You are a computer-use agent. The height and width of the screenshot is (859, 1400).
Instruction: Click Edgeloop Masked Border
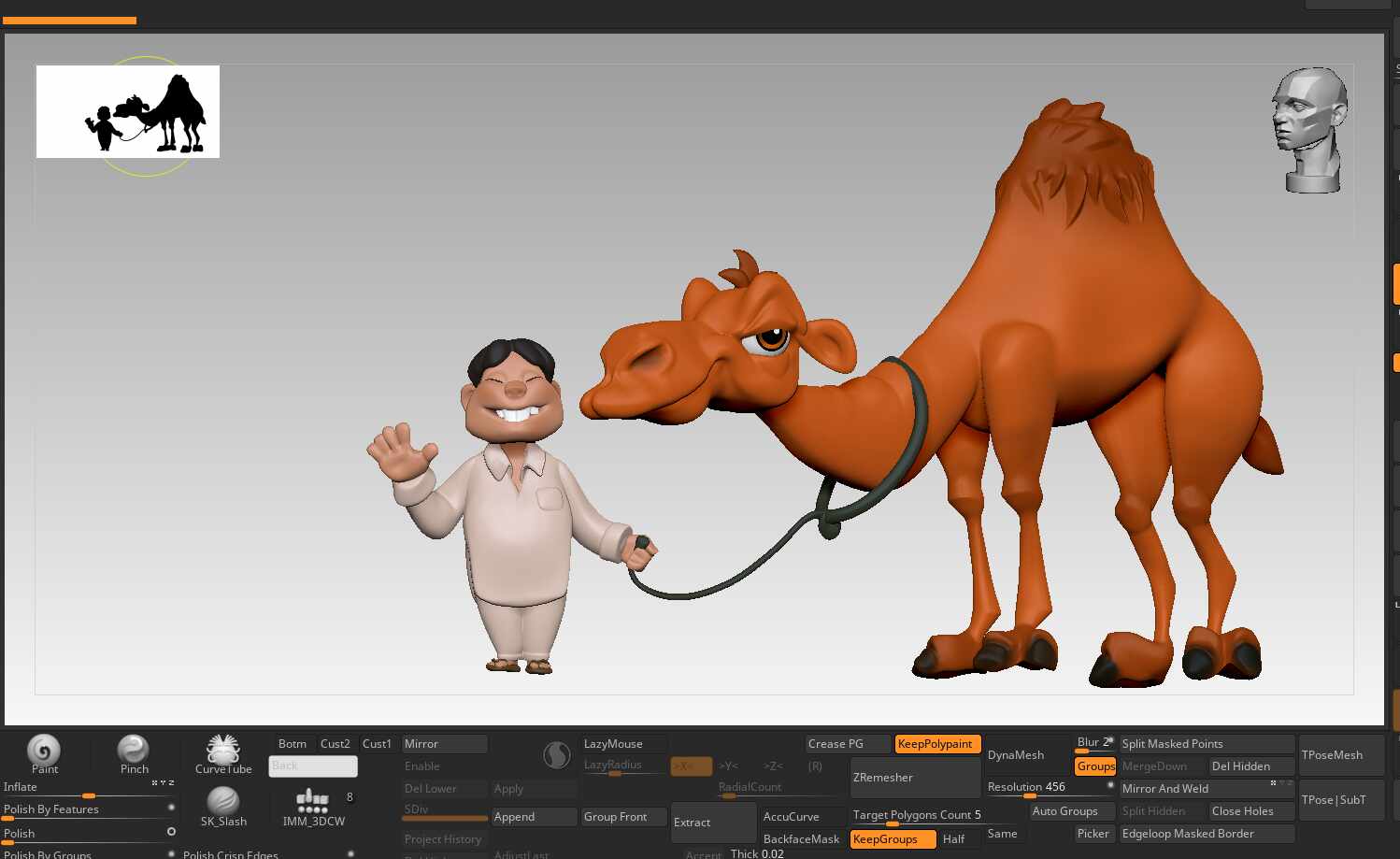[1207, 834]
